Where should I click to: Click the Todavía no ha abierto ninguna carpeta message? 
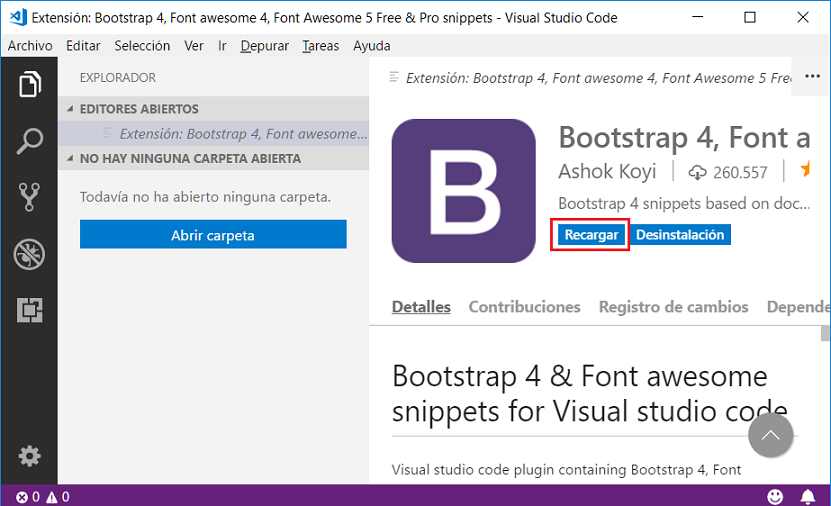tap(205, 197)
